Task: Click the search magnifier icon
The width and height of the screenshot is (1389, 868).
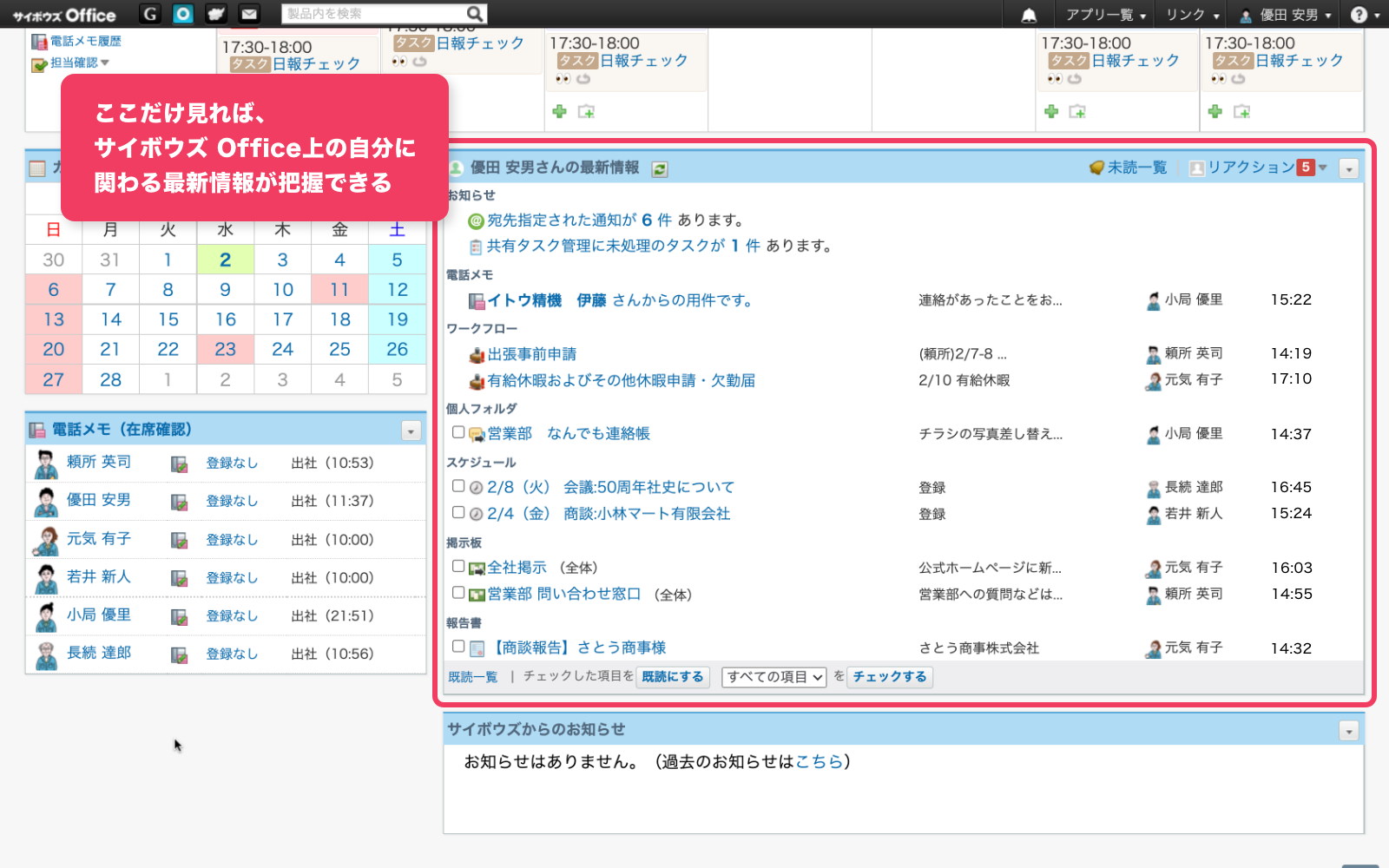Action: click(474, 14)
